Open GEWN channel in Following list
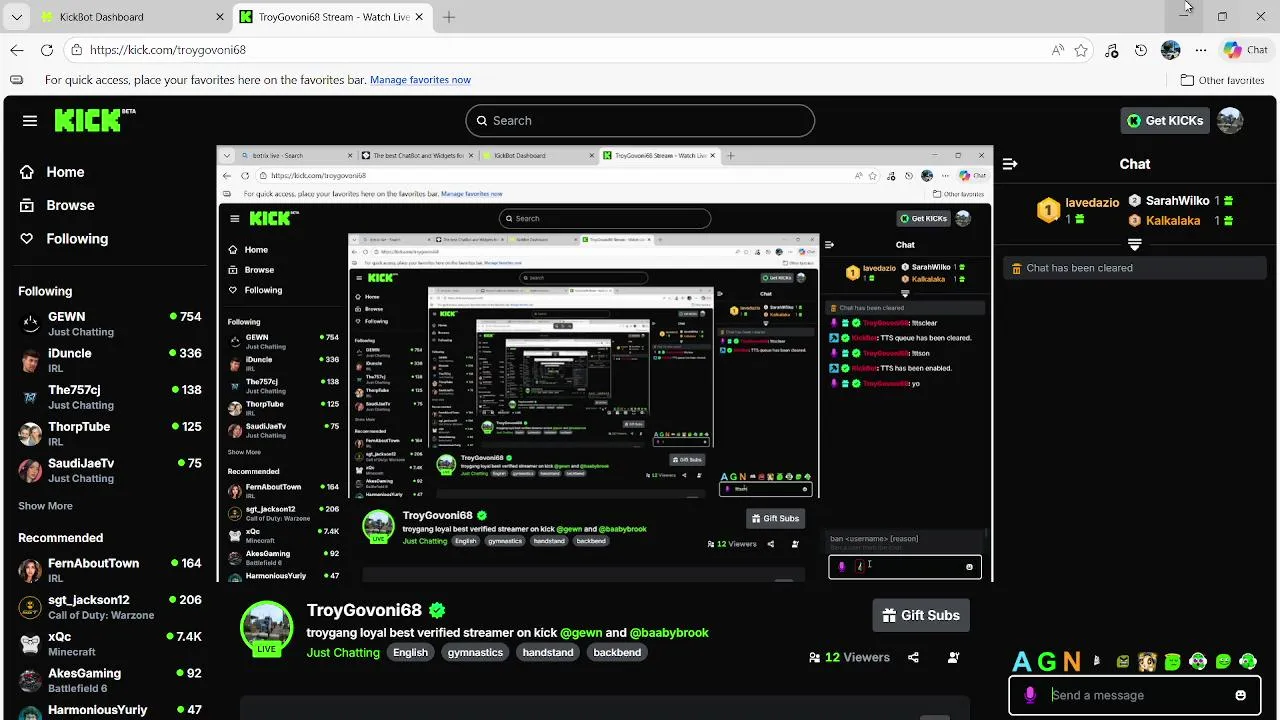Image resolution: width=1280 pixels, height=720 pixels. 110,323
